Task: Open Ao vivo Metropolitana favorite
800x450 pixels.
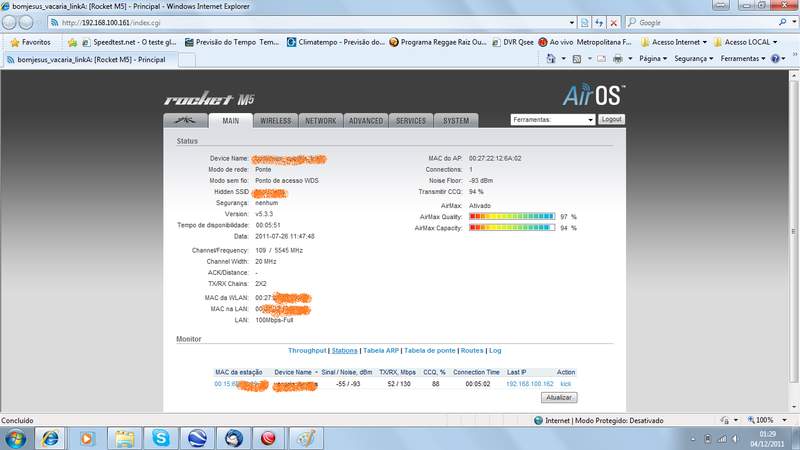Action: pyautogui.click(x=585, y=42)
